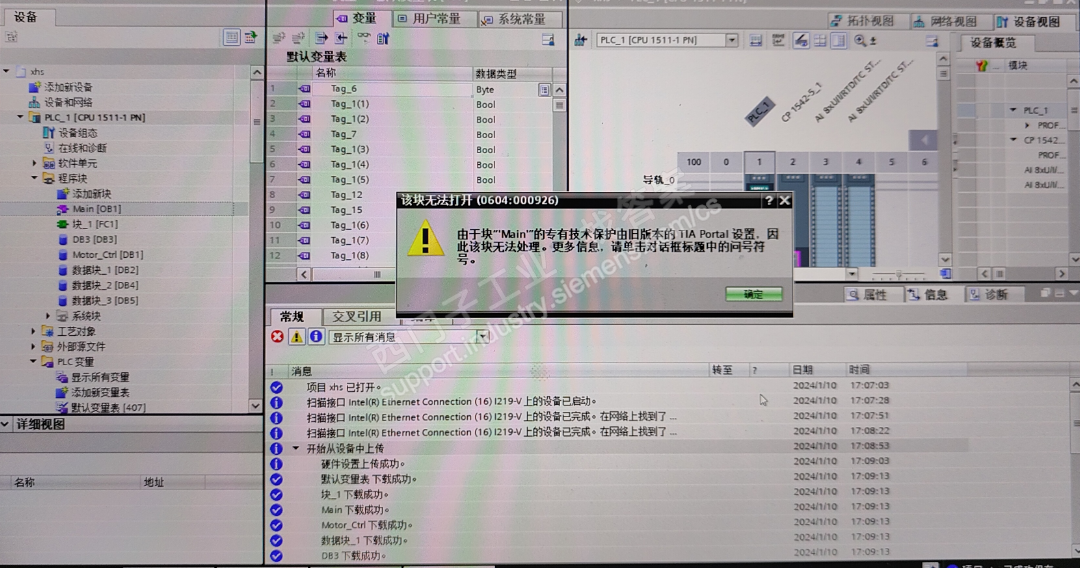Image resolution: width=1080 pixels, height=568 pixels.
Task: Click the 确定 button in the dialog
Action: point(754,294)
